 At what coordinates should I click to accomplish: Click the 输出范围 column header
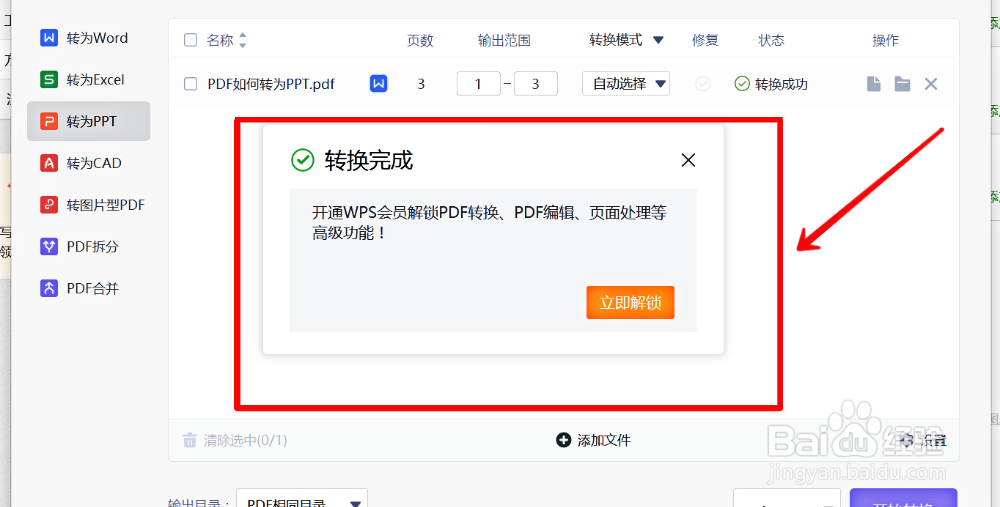pyautogui.click(x=504, y=41)
